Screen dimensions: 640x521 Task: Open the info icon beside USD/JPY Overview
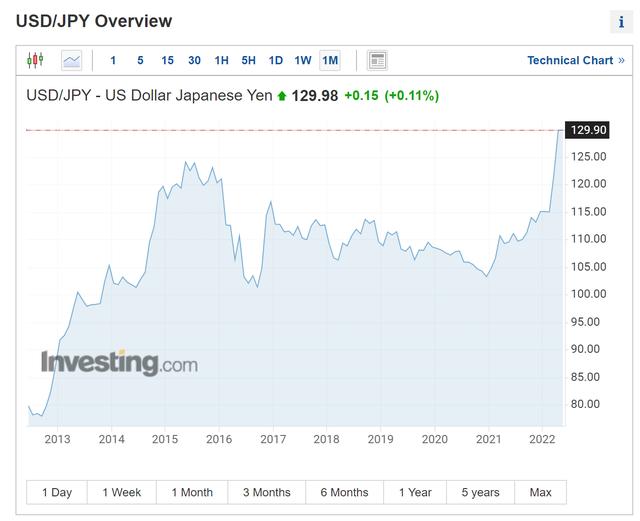(x=621, y=22)
